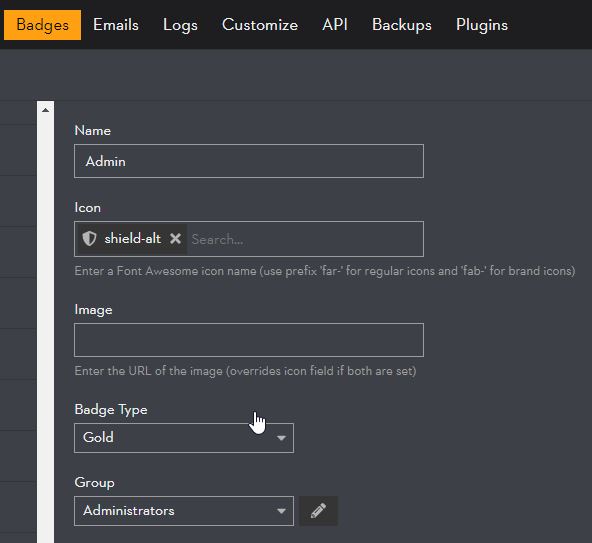Switch to the Plugins tab
This screenshot has height=543, width=592.
tap(482, 25)
